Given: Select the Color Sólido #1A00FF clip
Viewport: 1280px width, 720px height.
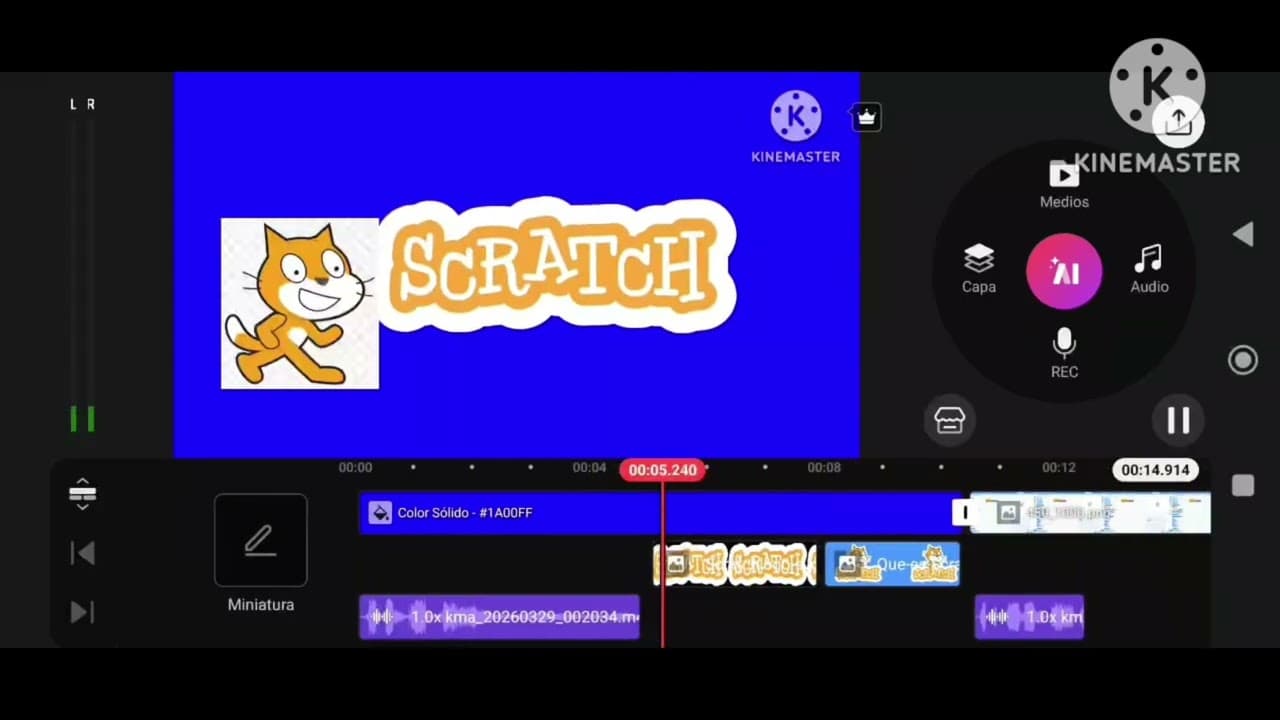Looking at the screenshot, I should [660, 513].
